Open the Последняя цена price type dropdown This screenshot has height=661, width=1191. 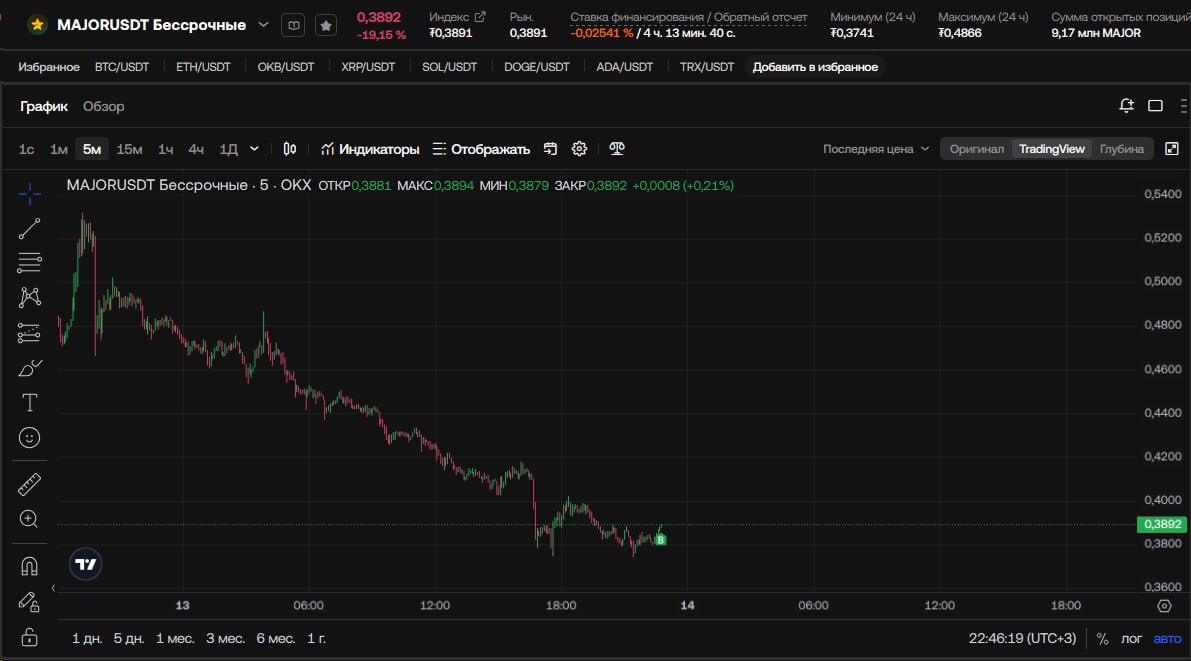876,149
